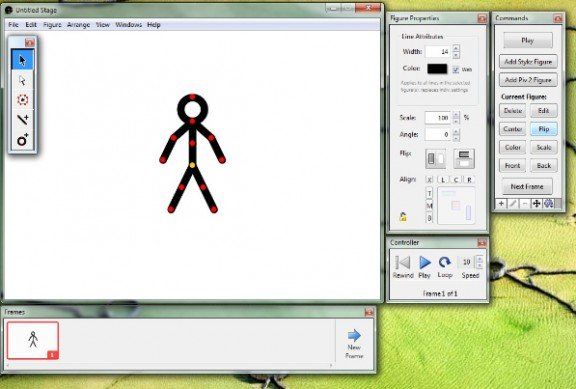This screenshot has height=389, width=576.
Task: Flip the figure horizontally with left flip icon
Action: click(x=435, y=159)
